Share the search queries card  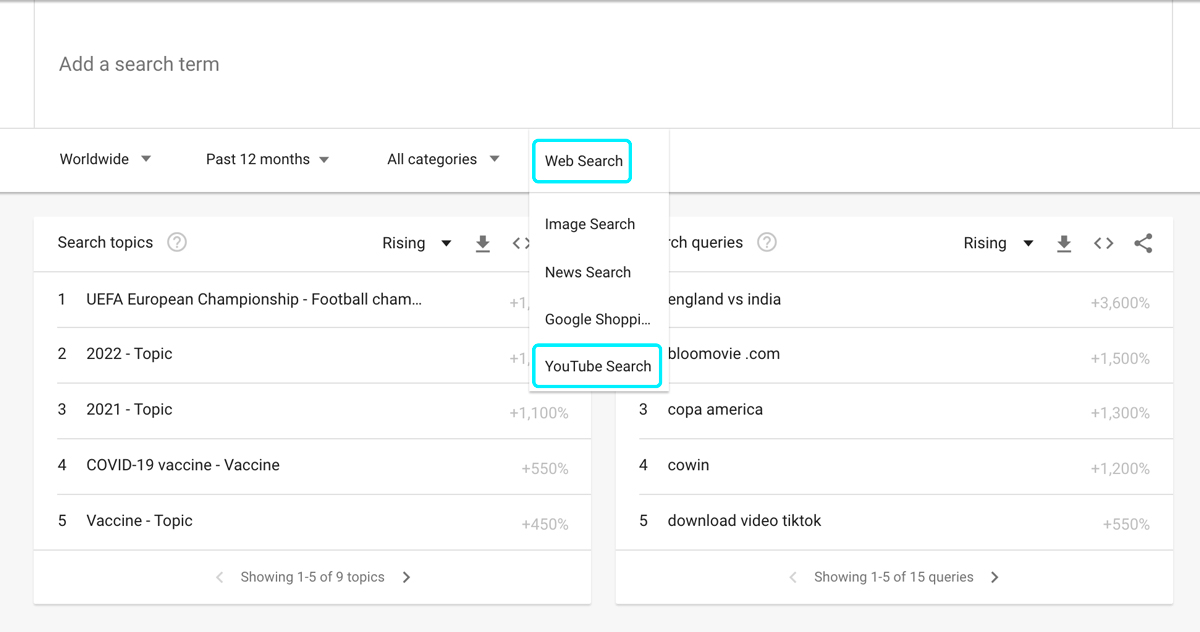point(1143,243)
